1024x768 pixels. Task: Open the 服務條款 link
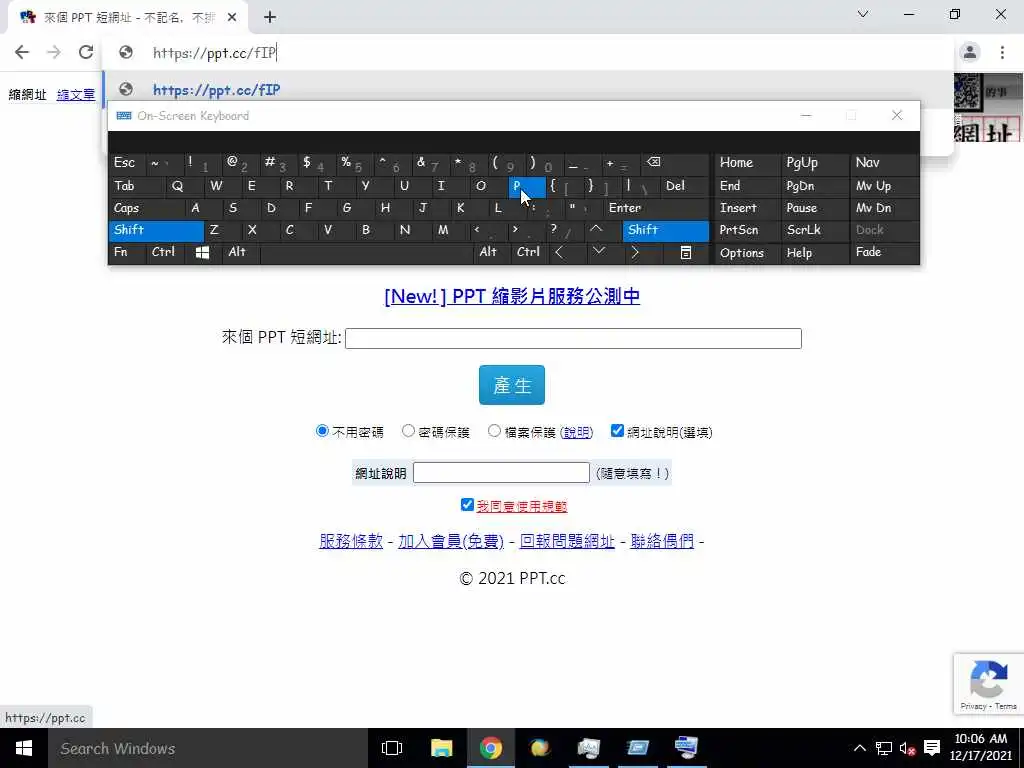coord(351,541)
